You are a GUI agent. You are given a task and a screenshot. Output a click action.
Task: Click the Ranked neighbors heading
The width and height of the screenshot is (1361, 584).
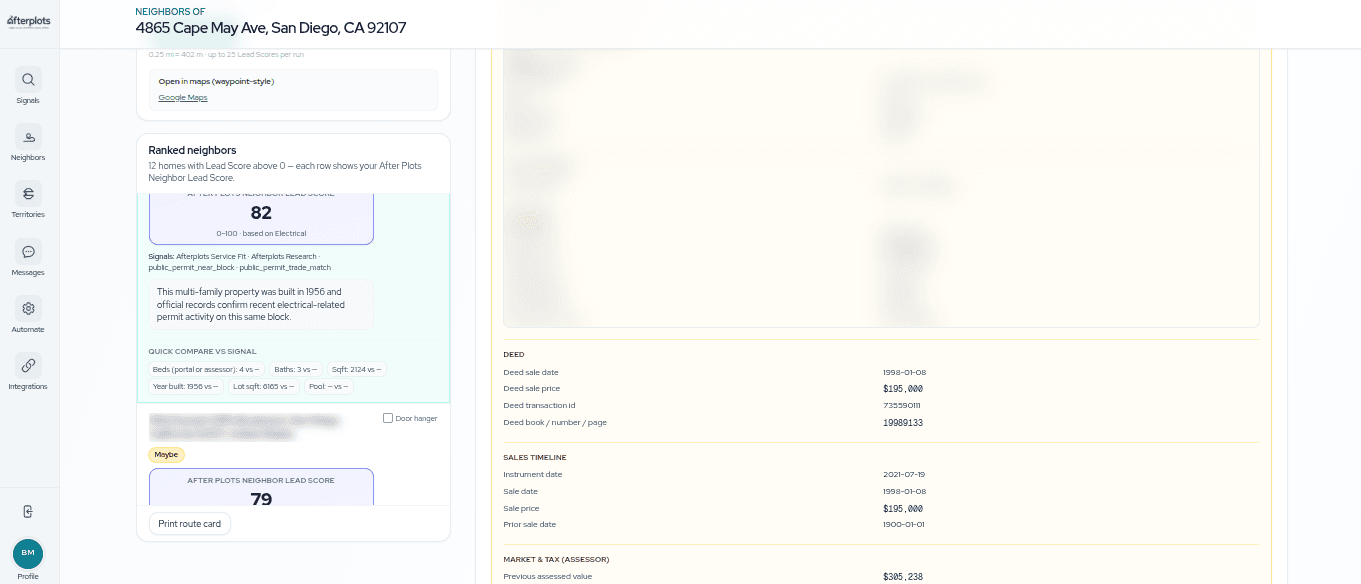point(192,150)
